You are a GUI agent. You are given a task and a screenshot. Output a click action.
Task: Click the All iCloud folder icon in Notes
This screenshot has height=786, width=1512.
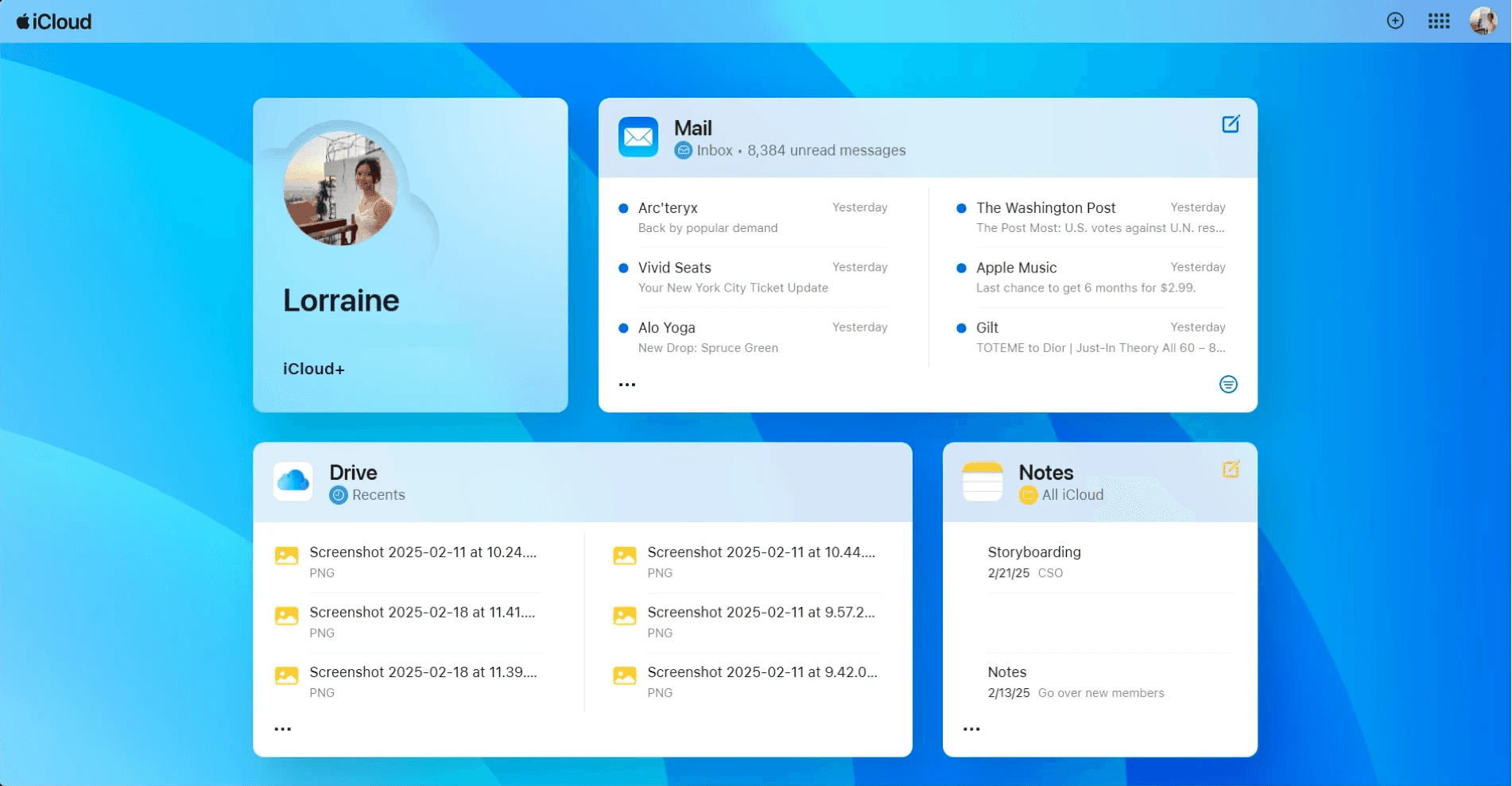tap(1028, 495)
